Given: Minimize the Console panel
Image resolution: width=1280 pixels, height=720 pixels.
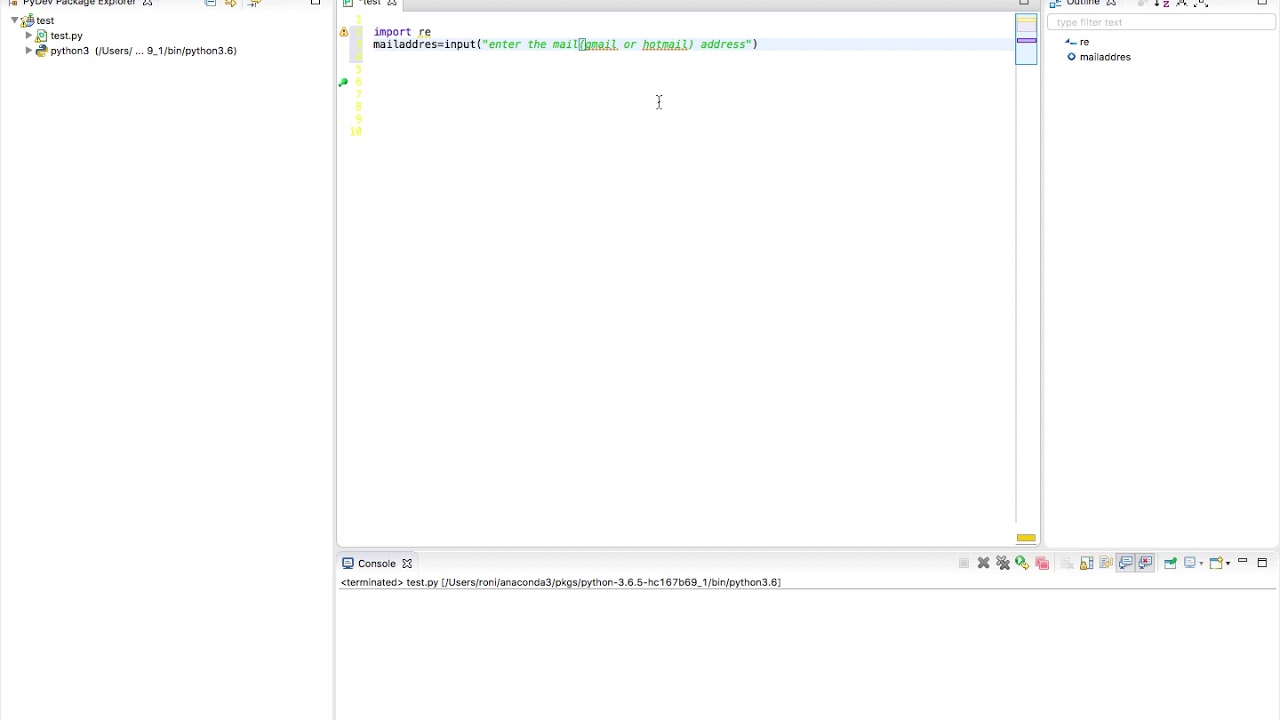Looking at the screenshot, I should [1243, 561].
